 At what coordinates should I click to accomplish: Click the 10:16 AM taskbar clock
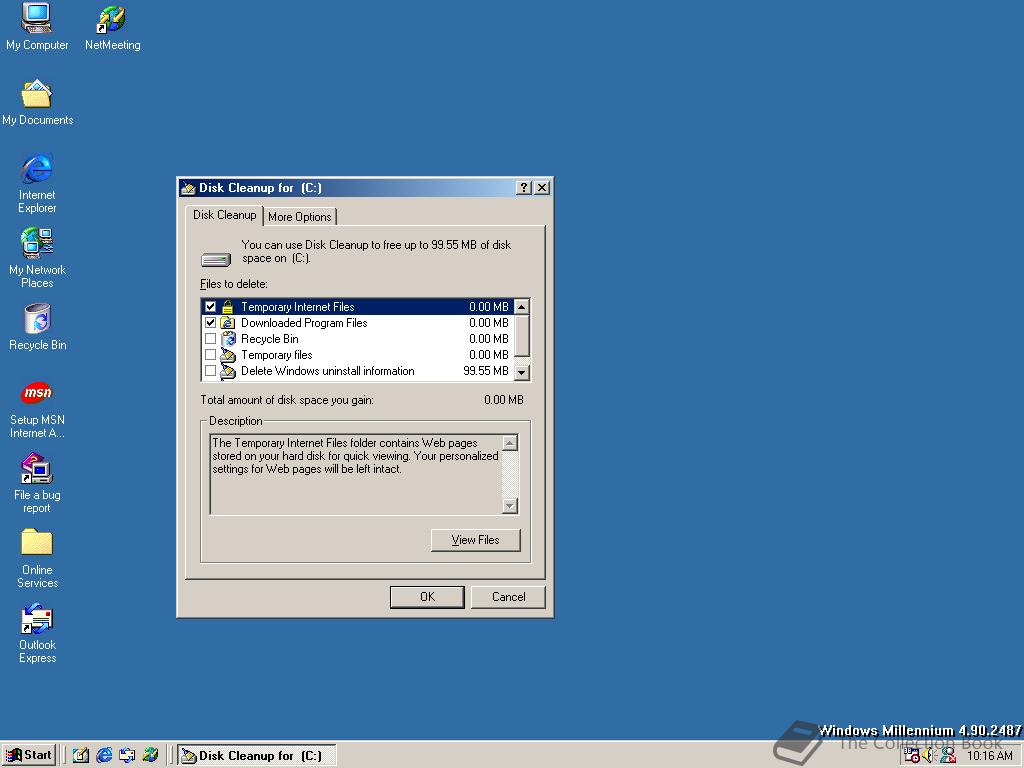(989, 756)
